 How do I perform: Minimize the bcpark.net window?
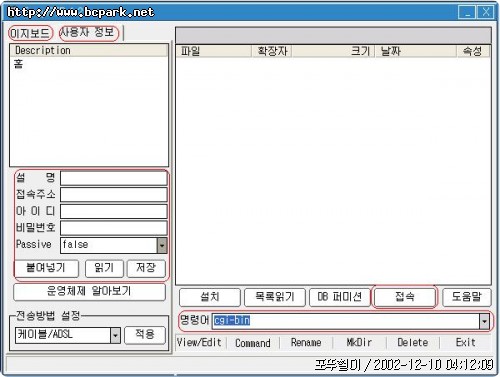point(467,12)
